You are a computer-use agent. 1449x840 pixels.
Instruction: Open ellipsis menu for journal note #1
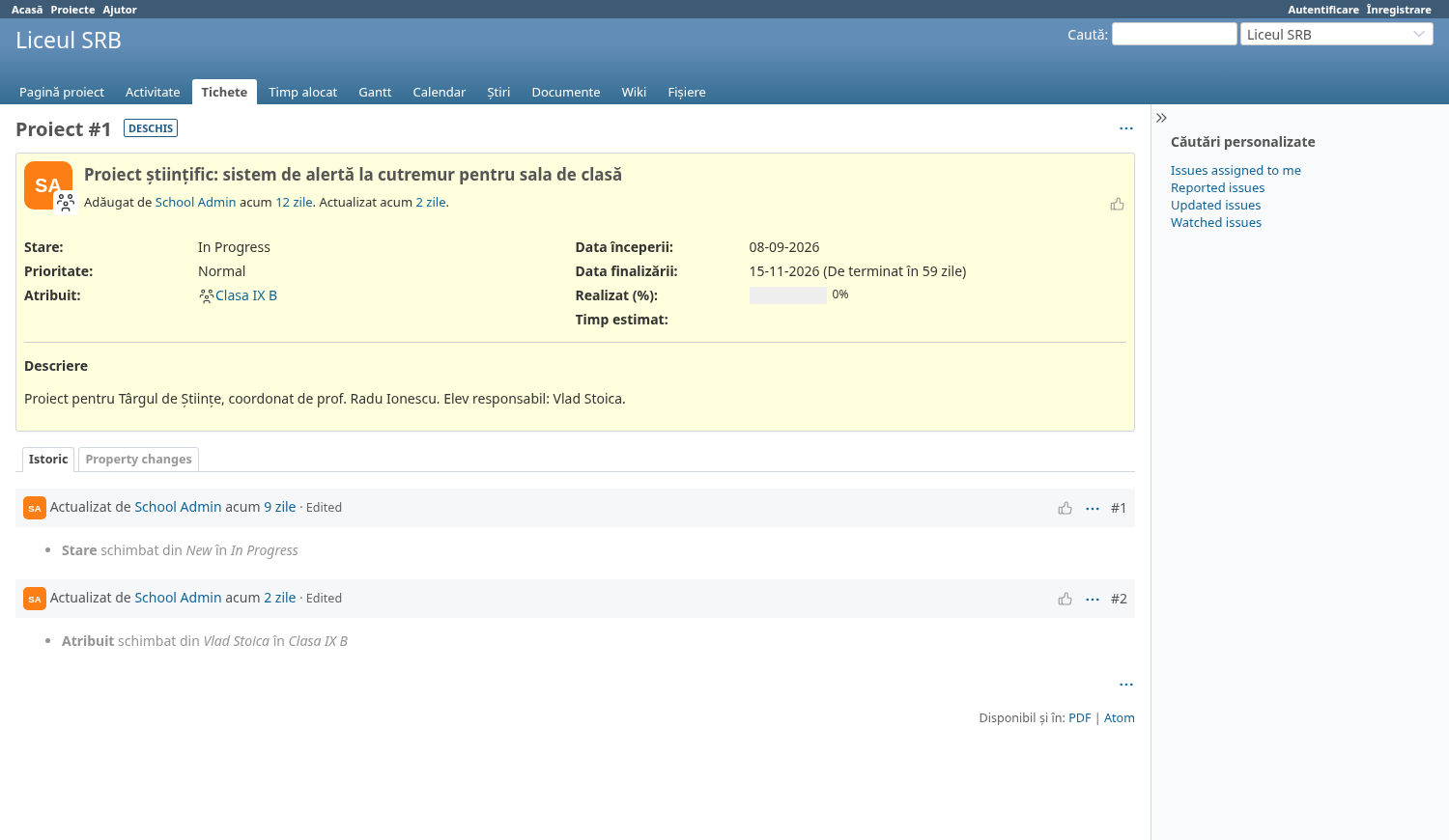click(x=1093, y=508)
